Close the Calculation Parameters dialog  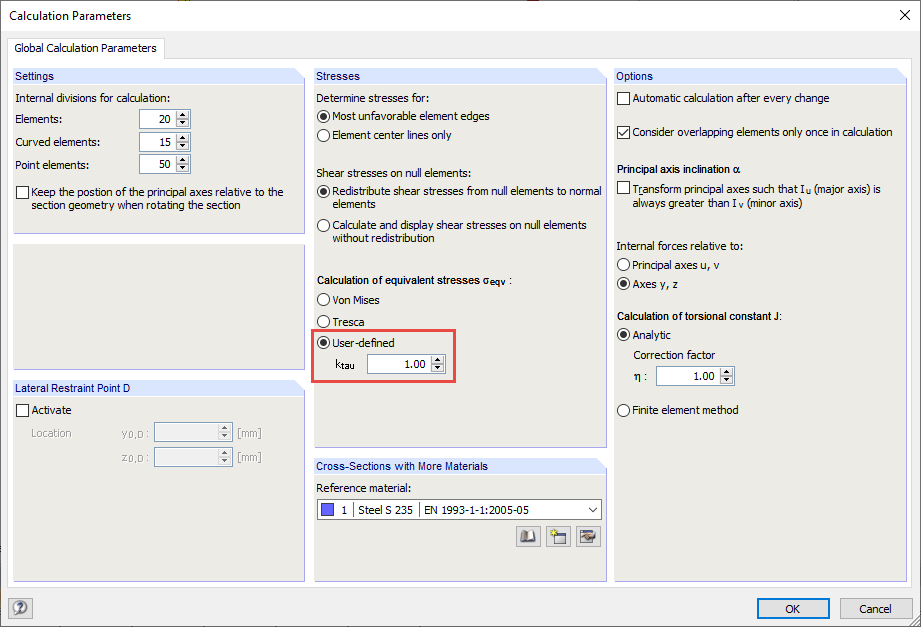(905, 15)
